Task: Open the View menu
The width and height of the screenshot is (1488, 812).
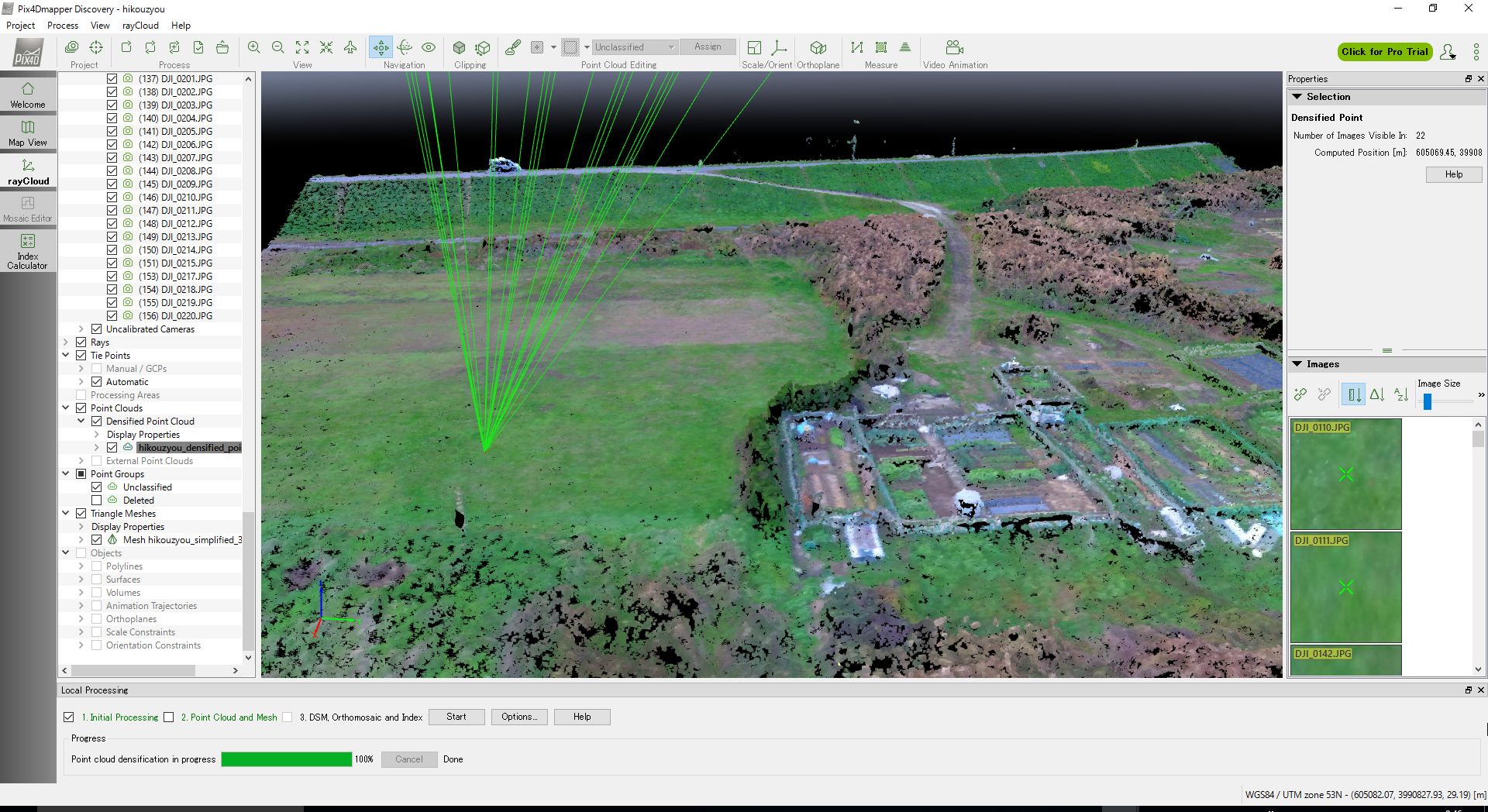Action: pos(100,26)
